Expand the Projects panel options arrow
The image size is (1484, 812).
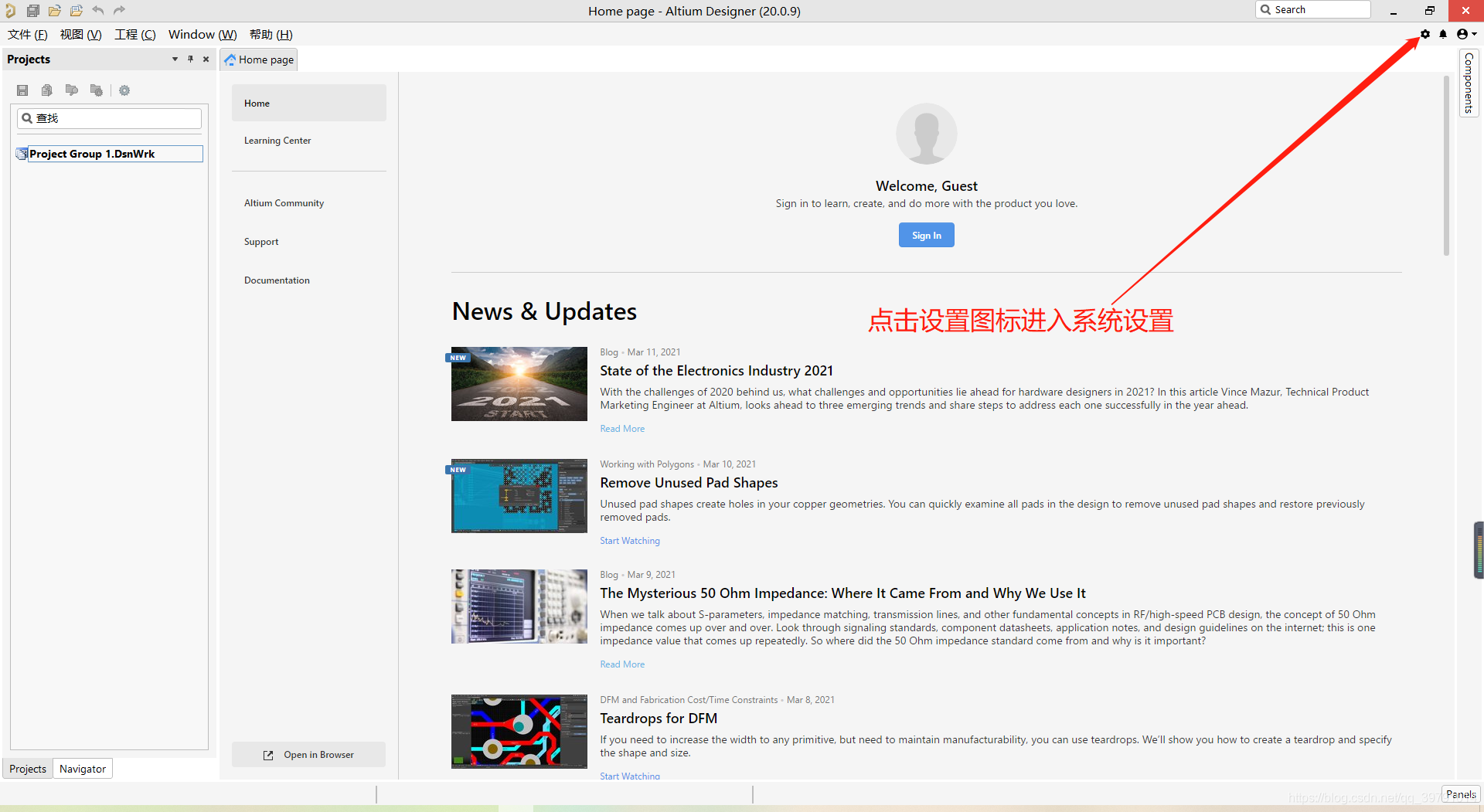click(175, 59)
